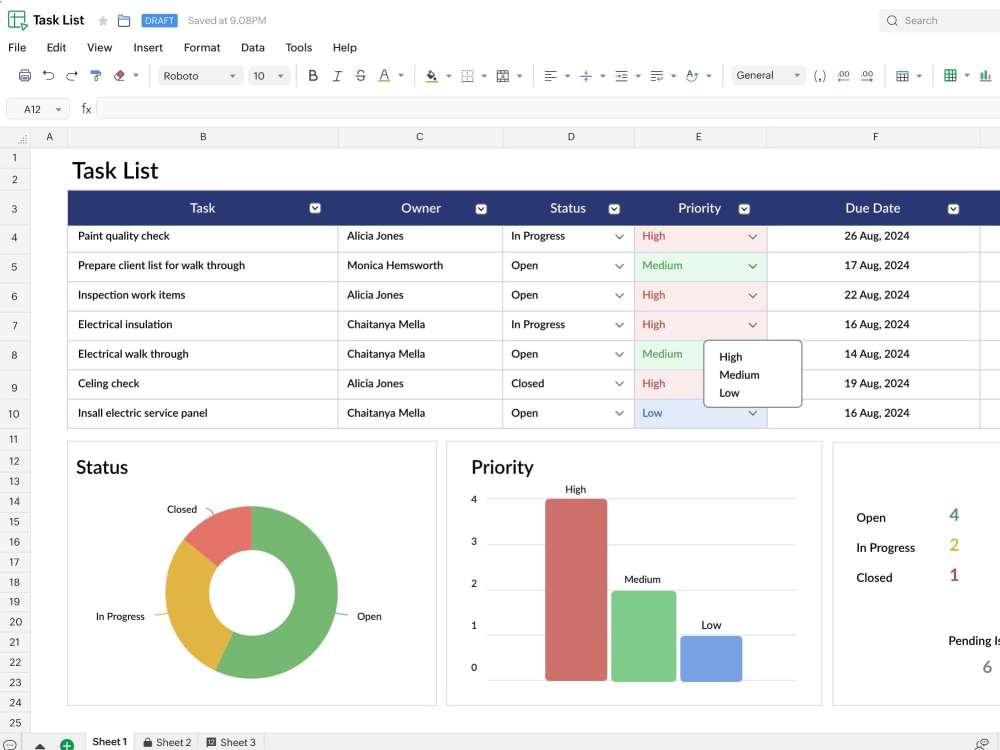Click the clear formatting eraser icon
Screen dimensions: 1000x750
(119, 75)
